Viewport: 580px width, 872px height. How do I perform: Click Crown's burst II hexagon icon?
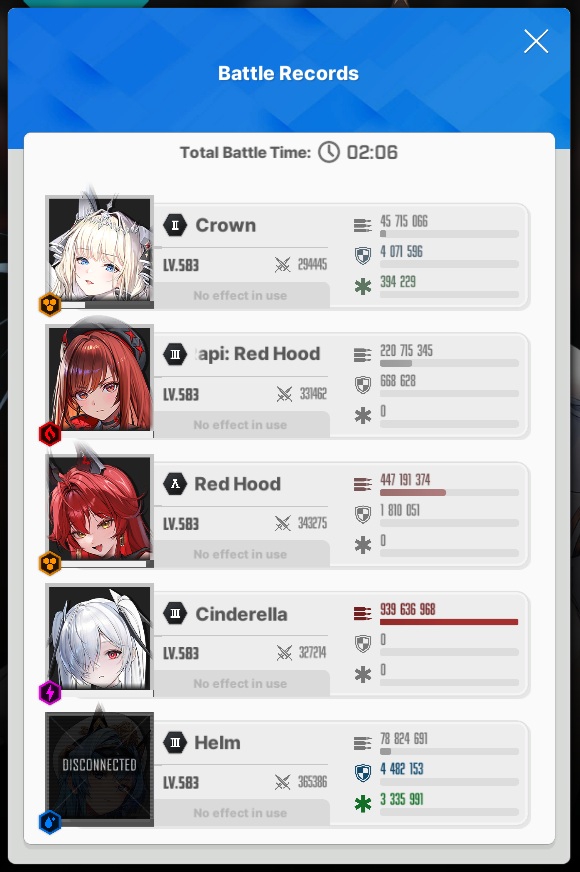click(x=175, y=225)
